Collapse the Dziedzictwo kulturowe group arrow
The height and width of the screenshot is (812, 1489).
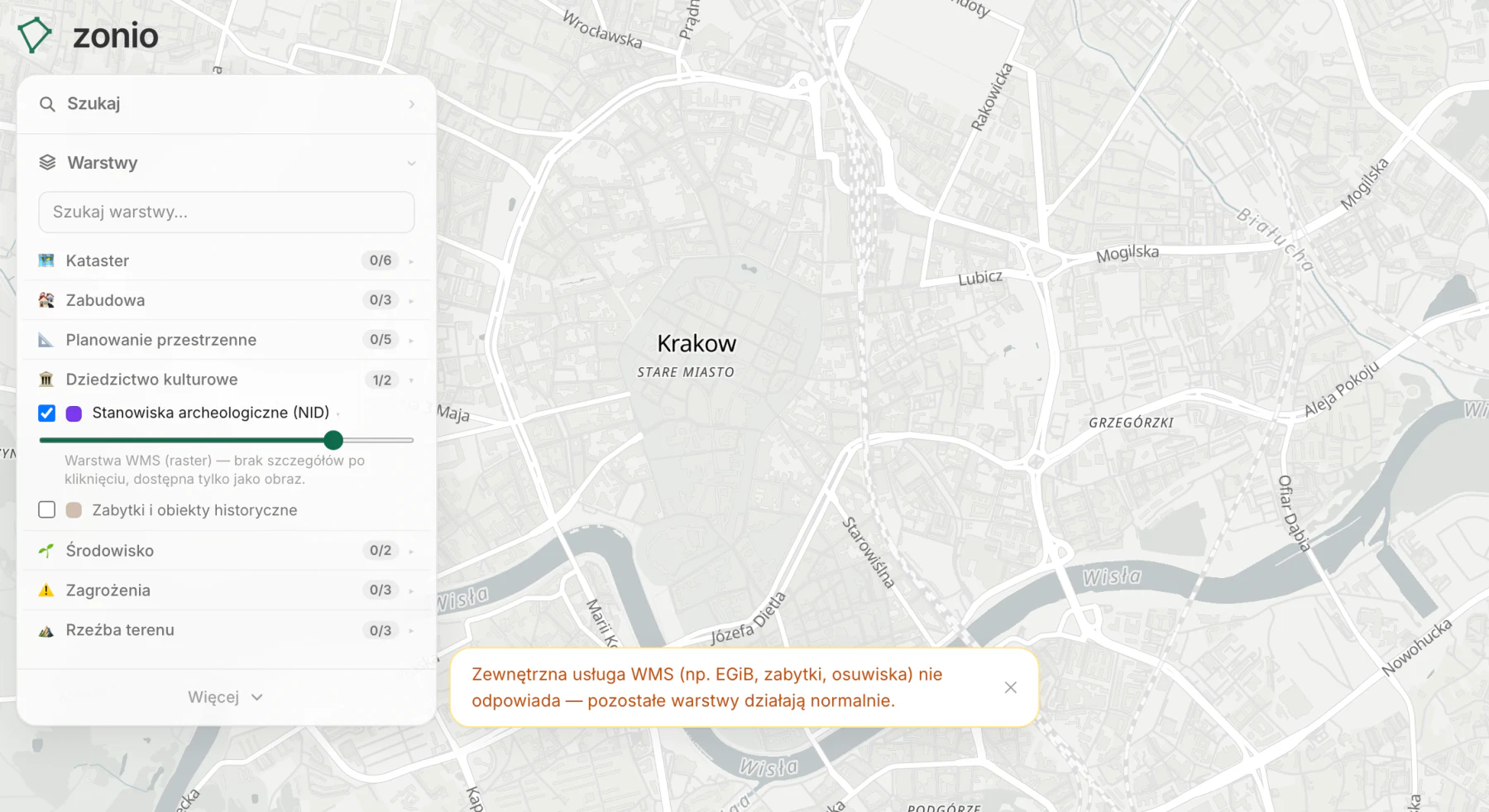(411, 380)
